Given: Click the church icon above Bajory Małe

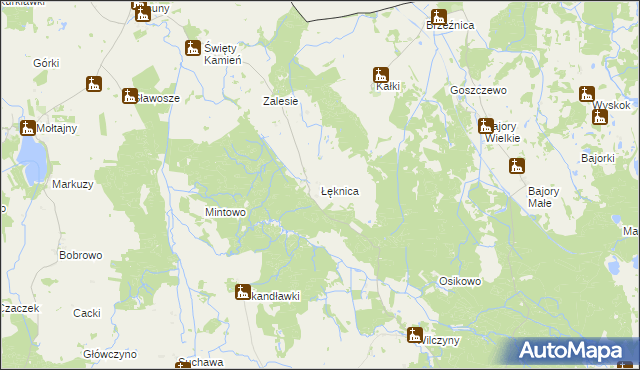Looking at the screenshot, I should click(x=517, y=166).
